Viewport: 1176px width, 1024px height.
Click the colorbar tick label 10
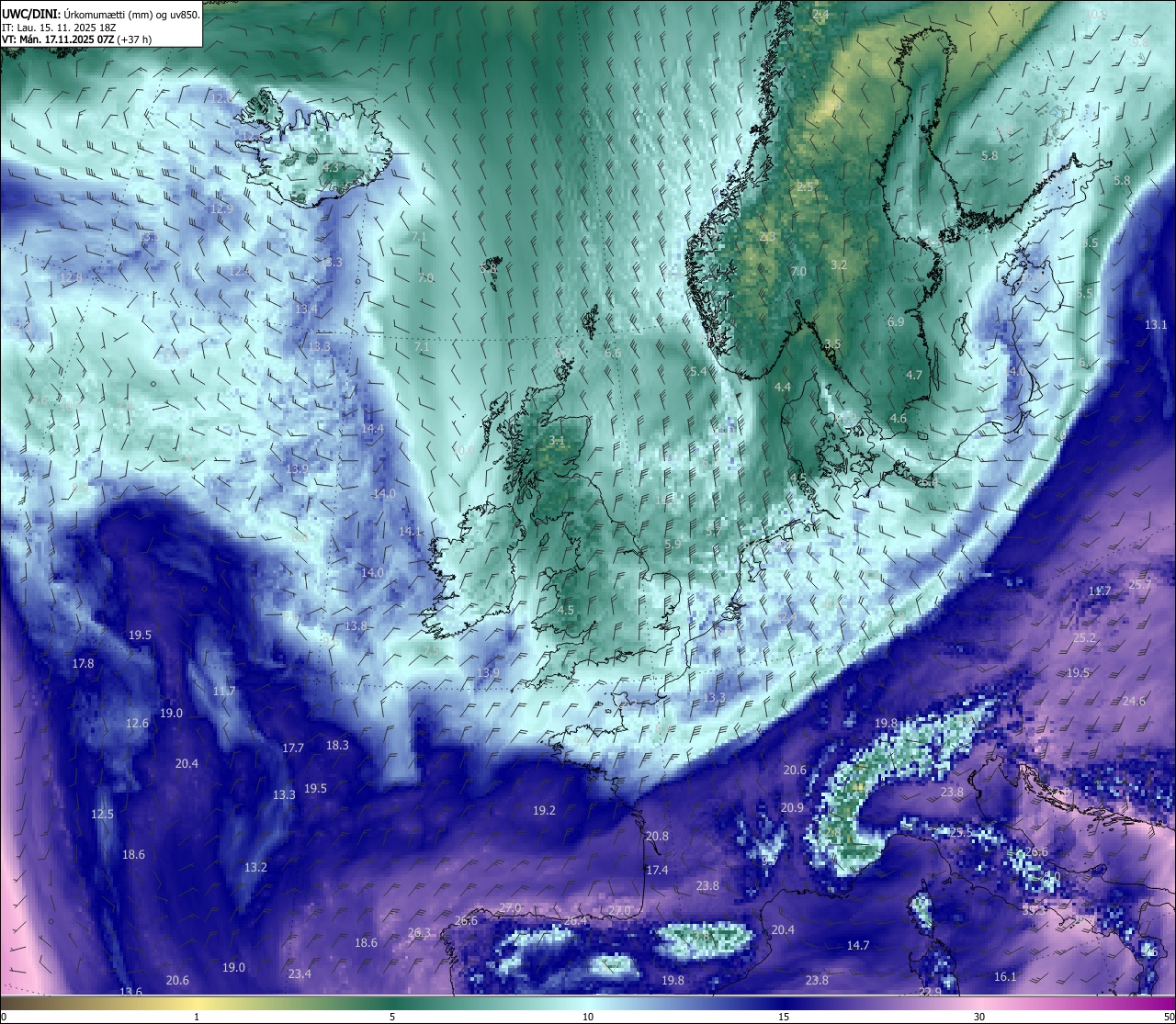click(588, 1017)
